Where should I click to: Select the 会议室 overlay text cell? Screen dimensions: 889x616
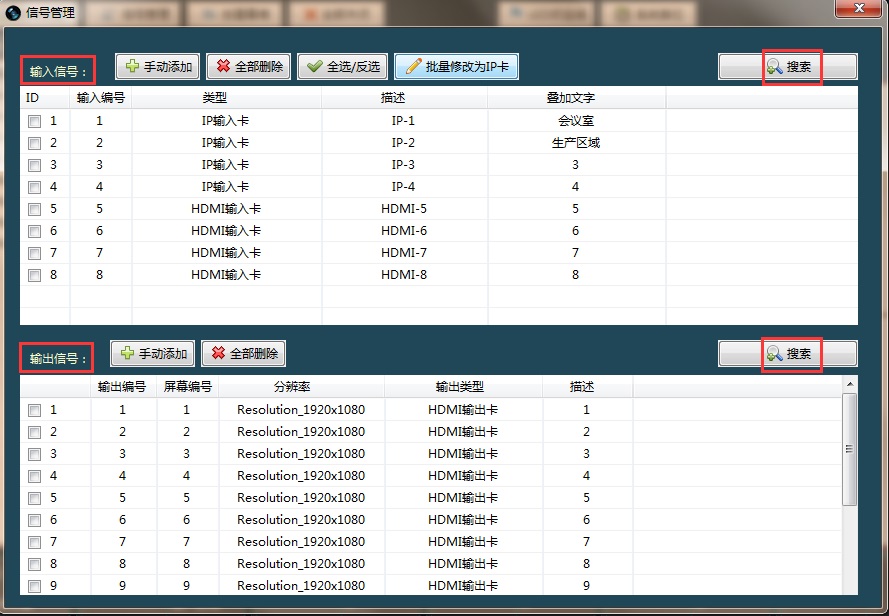point(576,121)
